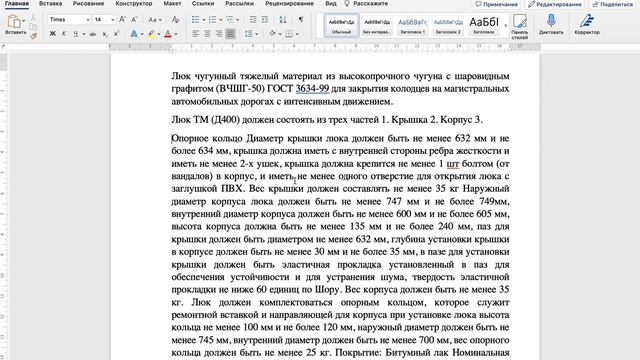
Task: Expand the underline style arrow
Action: (x=84, y=34)
